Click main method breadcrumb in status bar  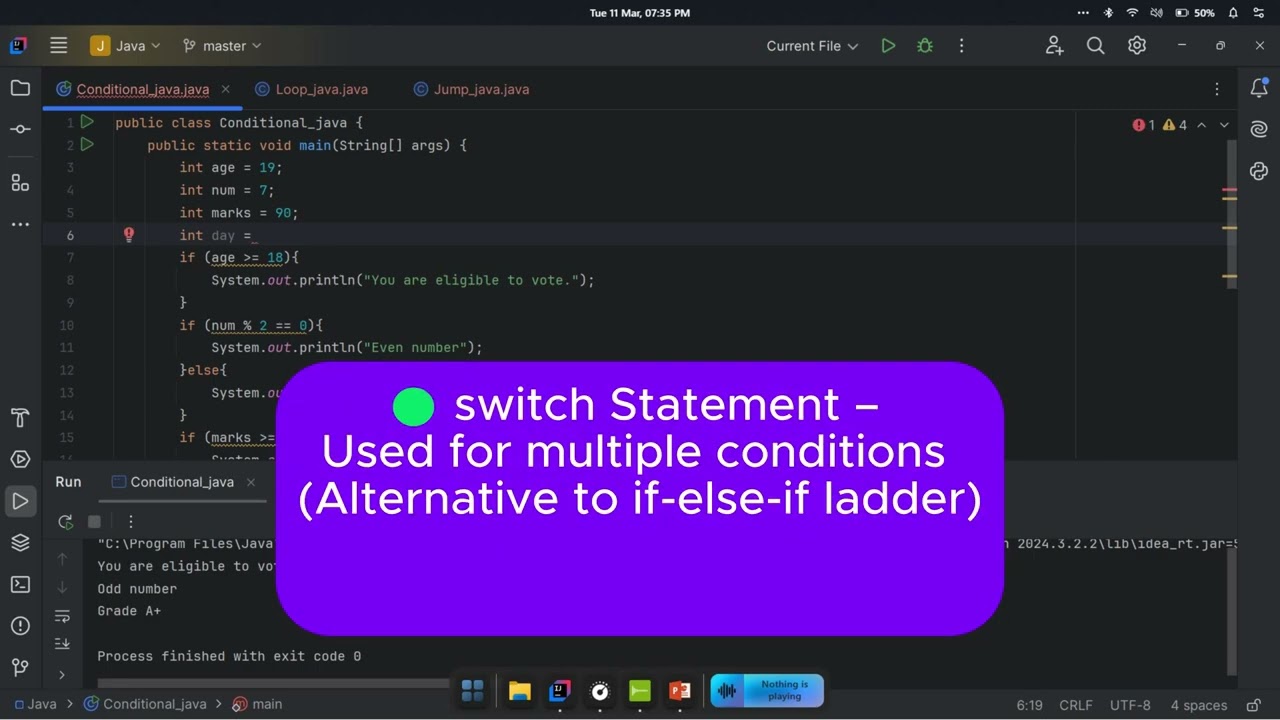click(257, 704)
